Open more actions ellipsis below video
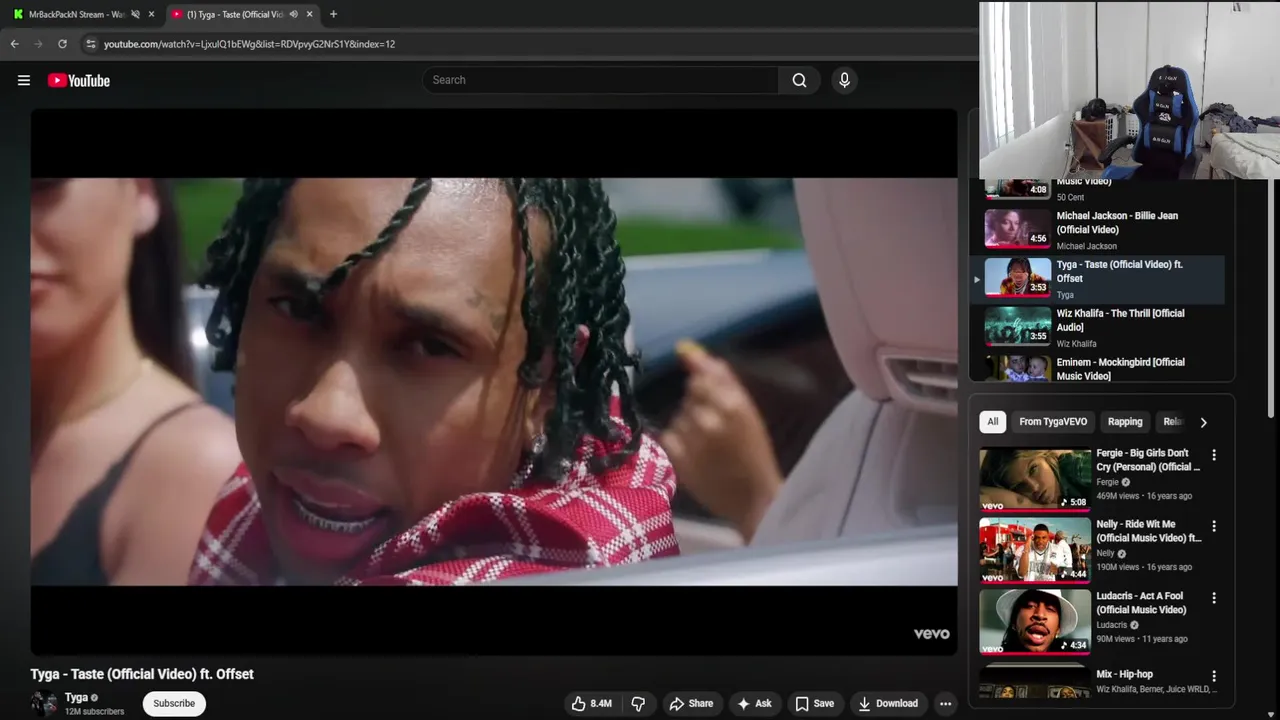The height and width of the screenshot is (720, 1280). (945, 703)
